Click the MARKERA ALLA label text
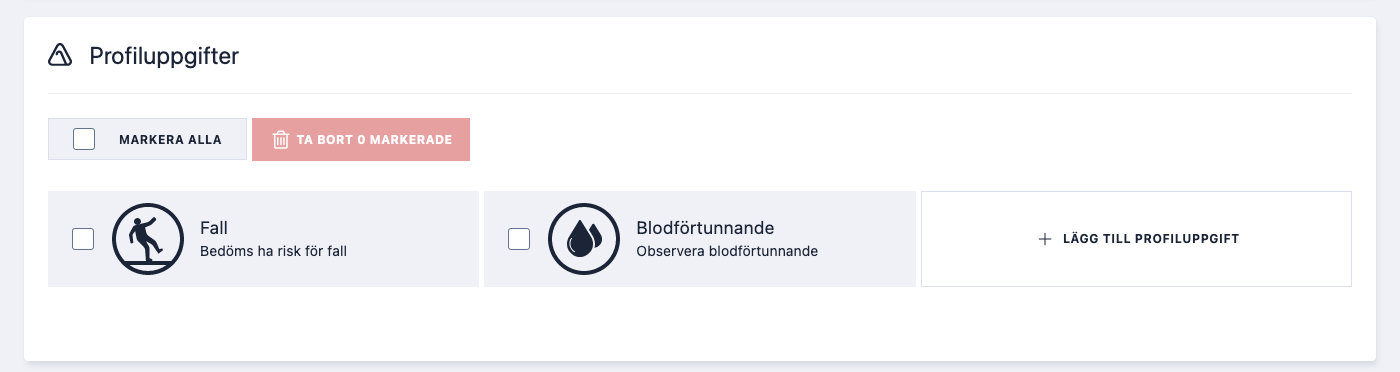This screenshot has width=1400, height=372. point(170,140)
